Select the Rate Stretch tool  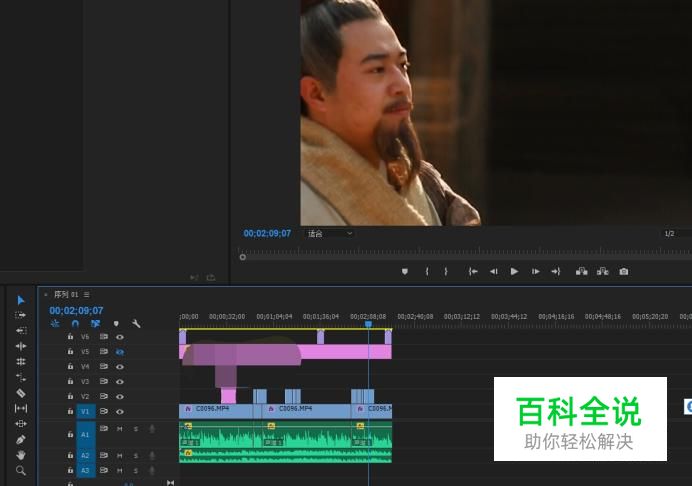click(x=21, y=377)
